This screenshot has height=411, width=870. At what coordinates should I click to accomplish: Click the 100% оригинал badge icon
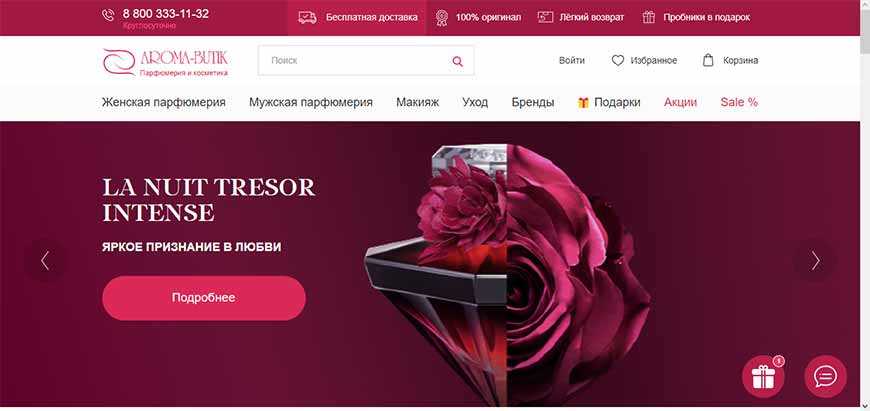point(442,18)
